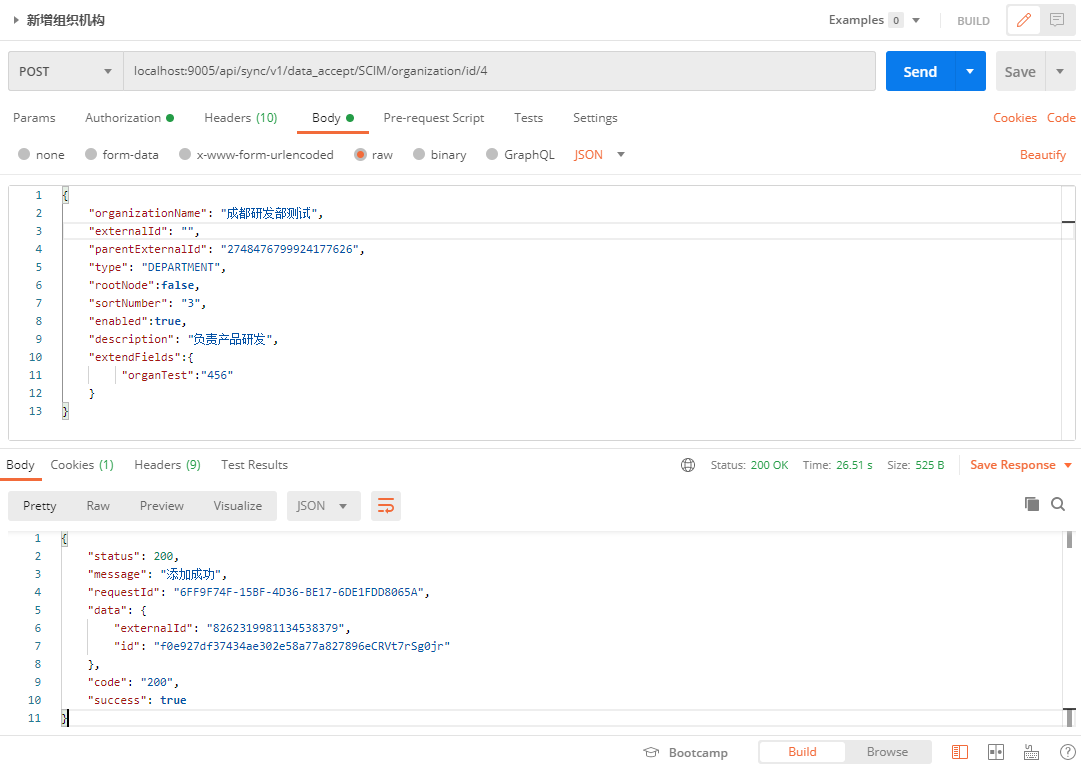1081x766 pixels.
Task: Click the search icon in response panel
Action: [1058, 505]
